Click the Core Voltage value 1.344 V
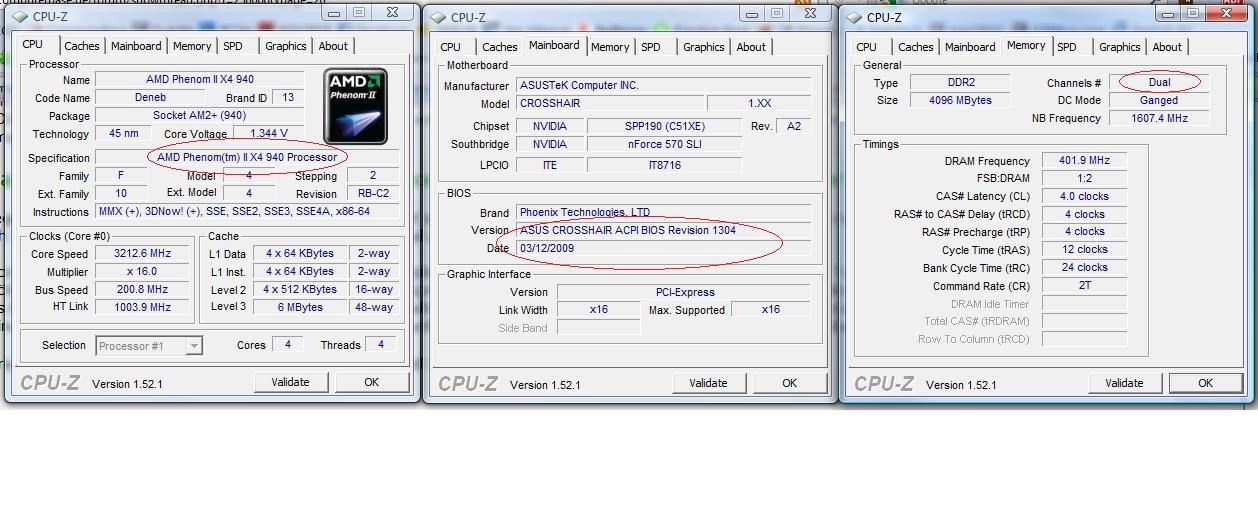Screen dimensions: 1258x525 (x=268, y=134)
